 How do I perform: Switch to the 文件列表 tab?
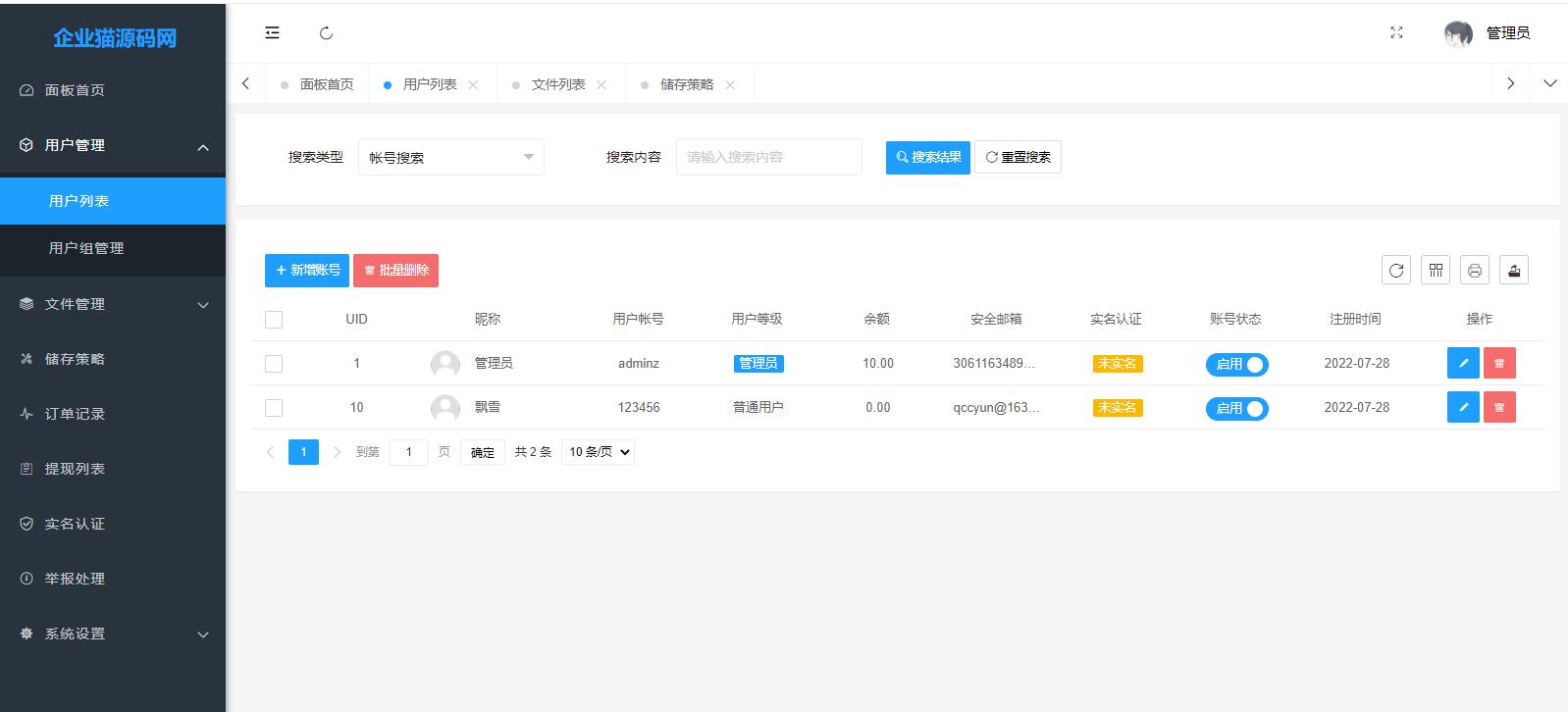[557, 84]
